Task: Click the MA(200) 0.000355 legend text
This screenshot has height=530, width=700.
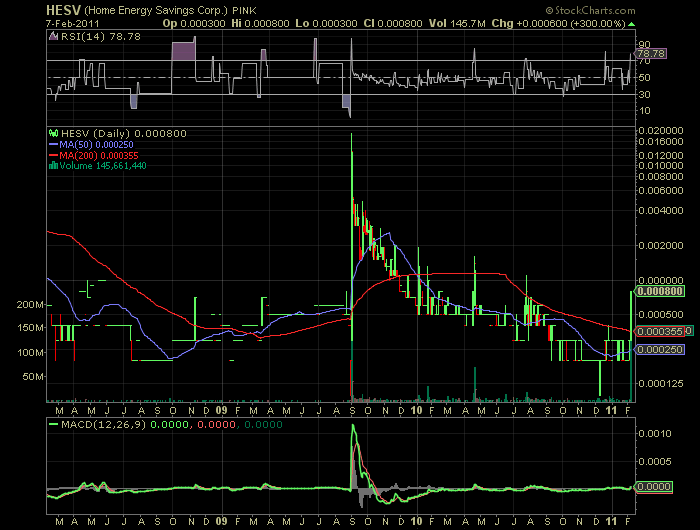Action: (x=99, y=155)
